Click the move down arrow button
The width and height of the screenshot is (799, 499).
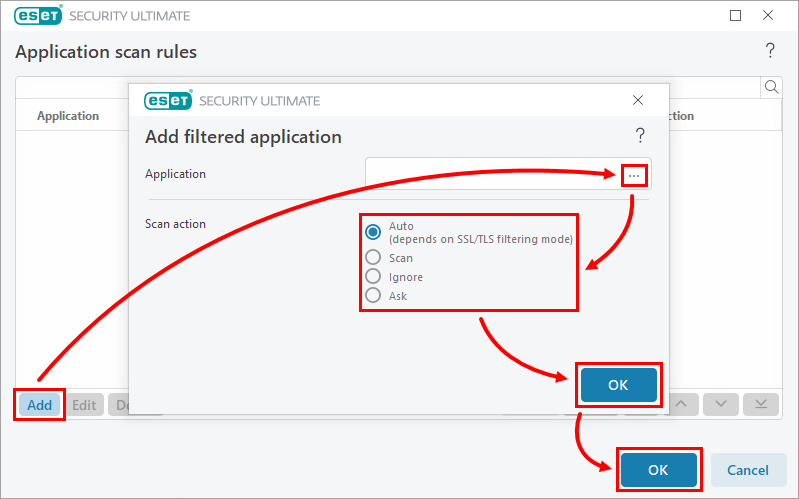click(721, 404)
